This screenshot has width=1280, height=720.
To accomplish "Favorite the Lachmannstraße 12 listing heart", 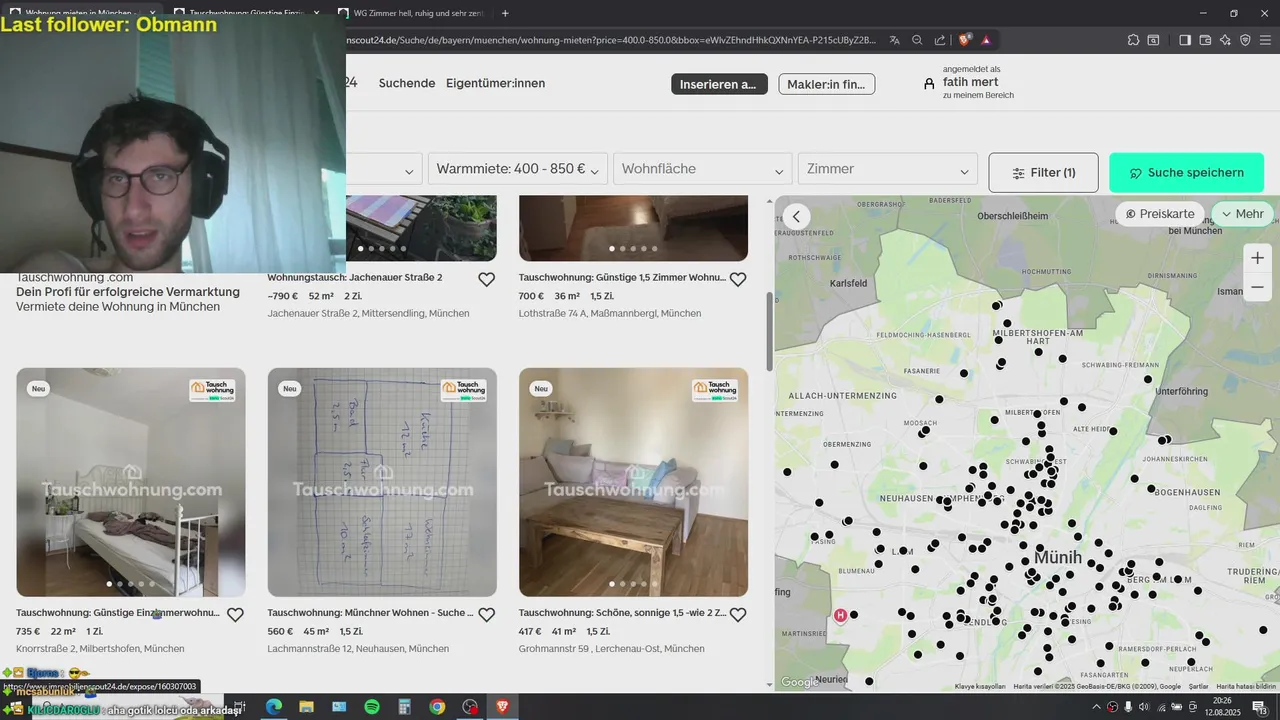I will point(486,614).
